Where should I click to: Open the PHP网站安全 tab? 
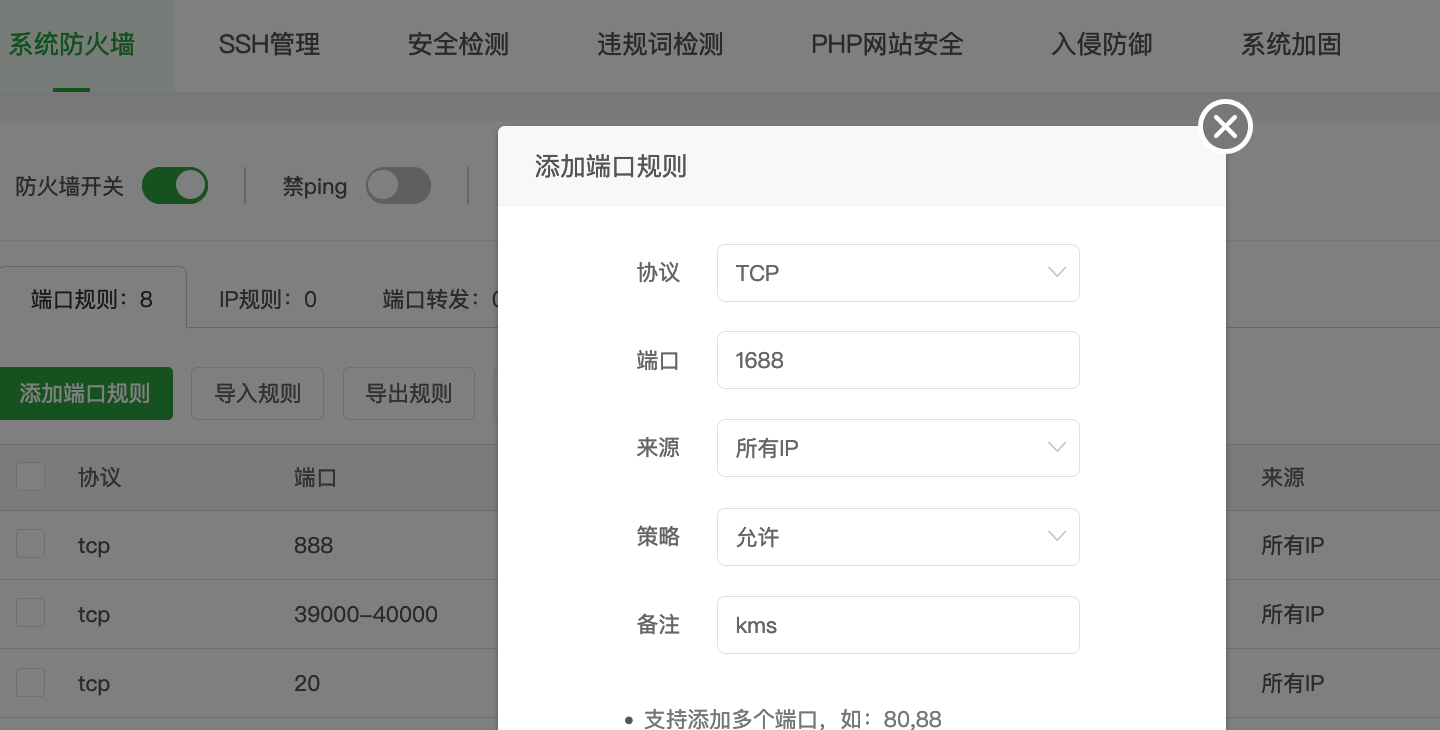coord(886,45)
